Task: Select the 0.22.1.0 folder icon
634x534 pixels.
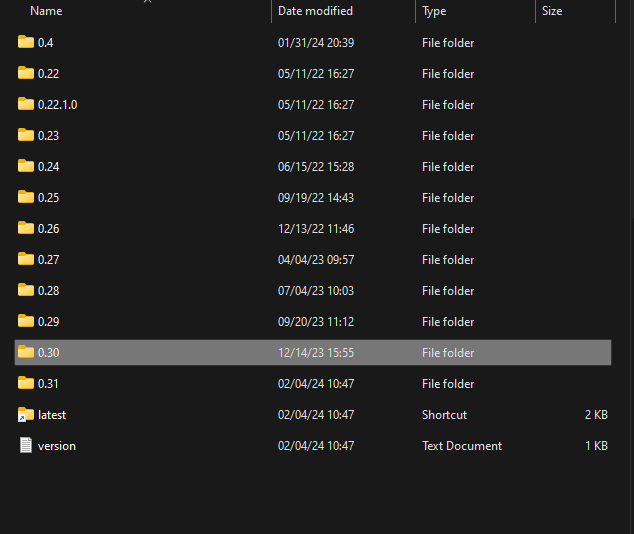Action: [x=26, y=104]
